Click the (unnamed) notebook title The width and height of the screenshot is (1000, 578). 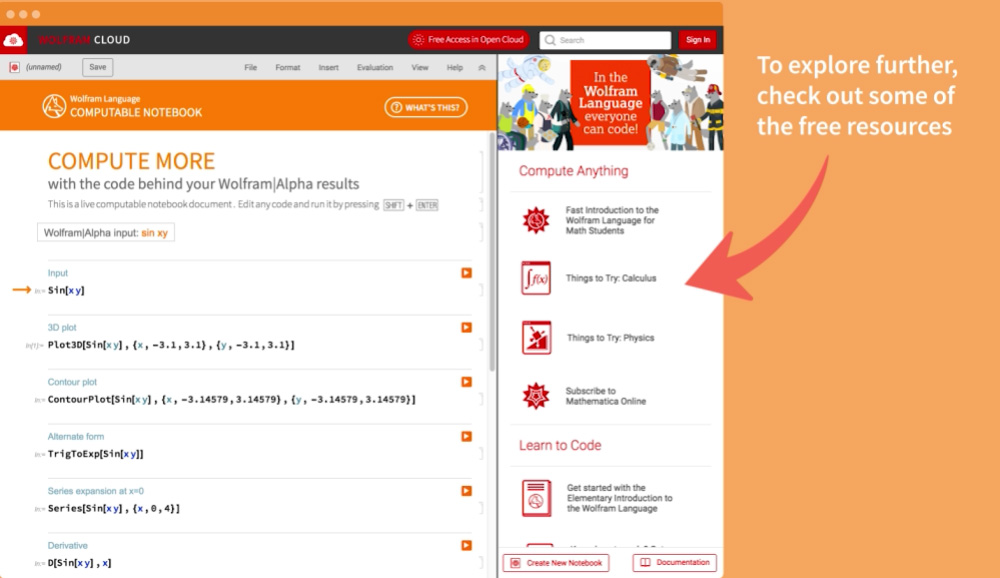(x=44, y=67)
